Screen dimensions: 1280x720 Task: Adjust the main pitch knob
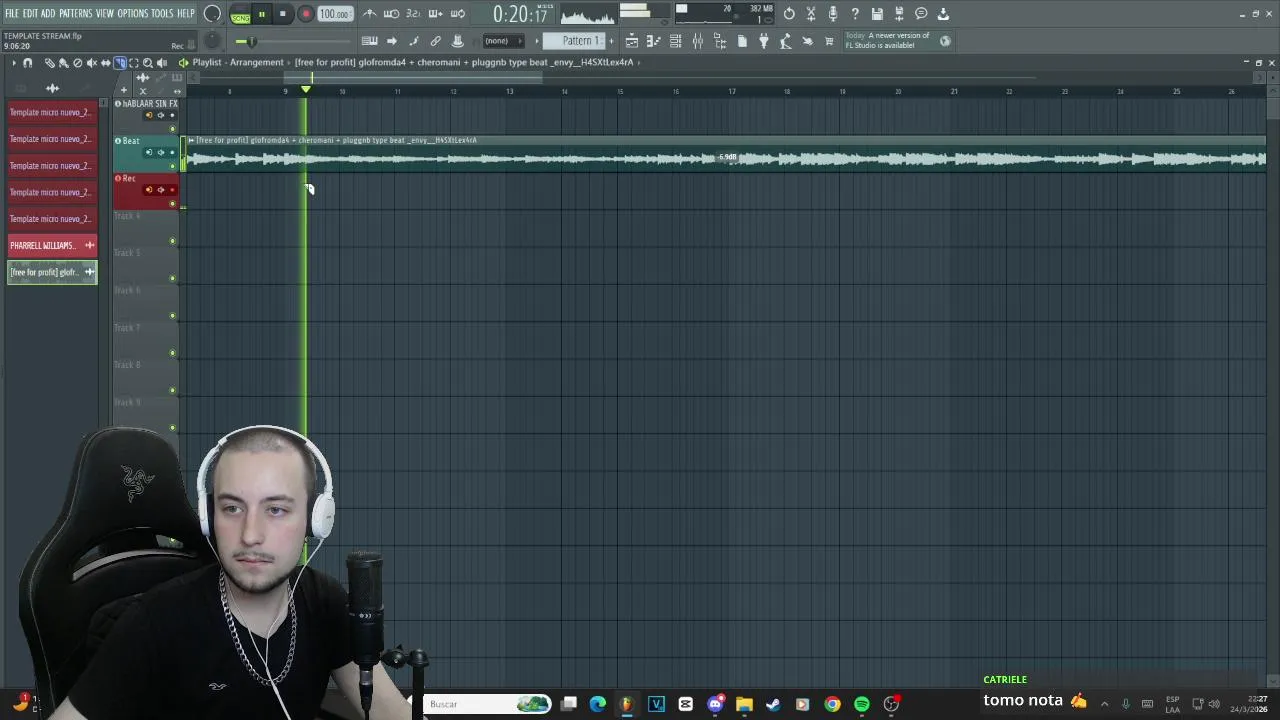pyautogui.click(x=213, y=41)
